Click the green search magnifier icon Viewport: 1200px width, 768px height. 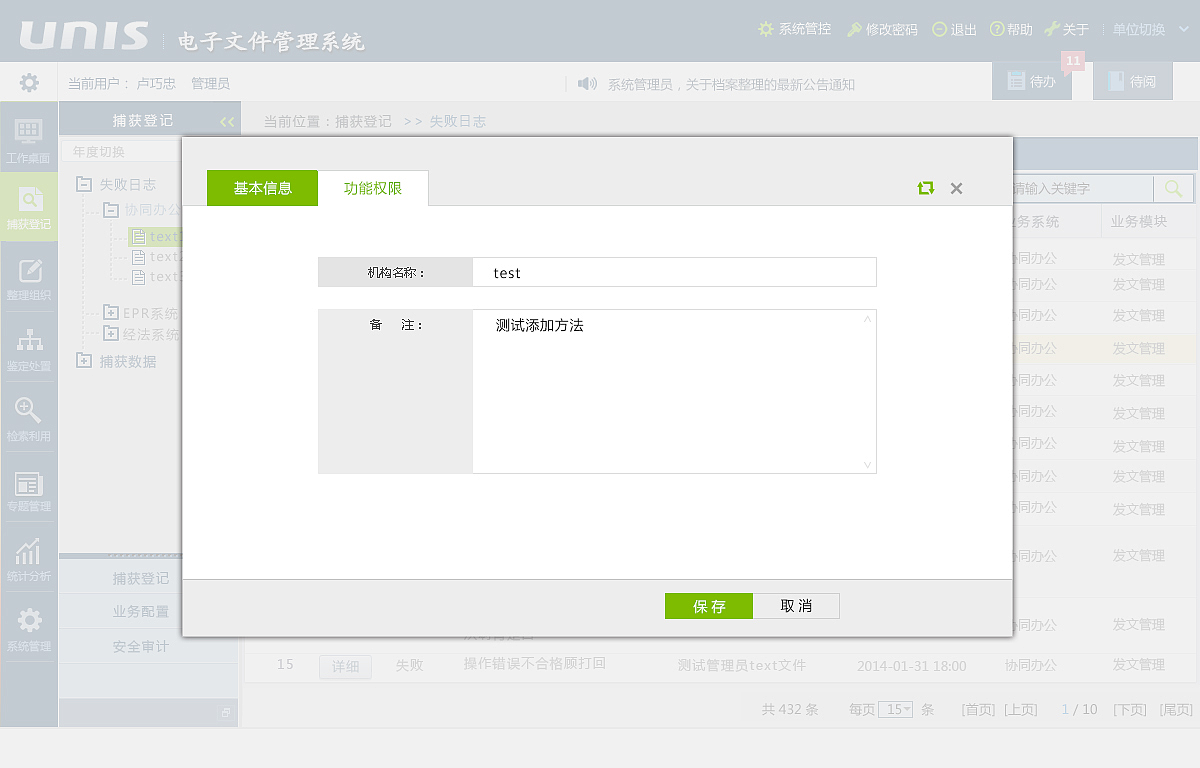[1172, 187]
